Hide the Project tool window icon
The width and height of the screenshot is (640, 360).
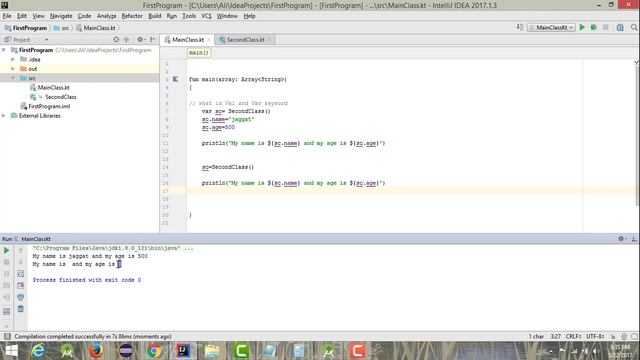tap(153, 40)
